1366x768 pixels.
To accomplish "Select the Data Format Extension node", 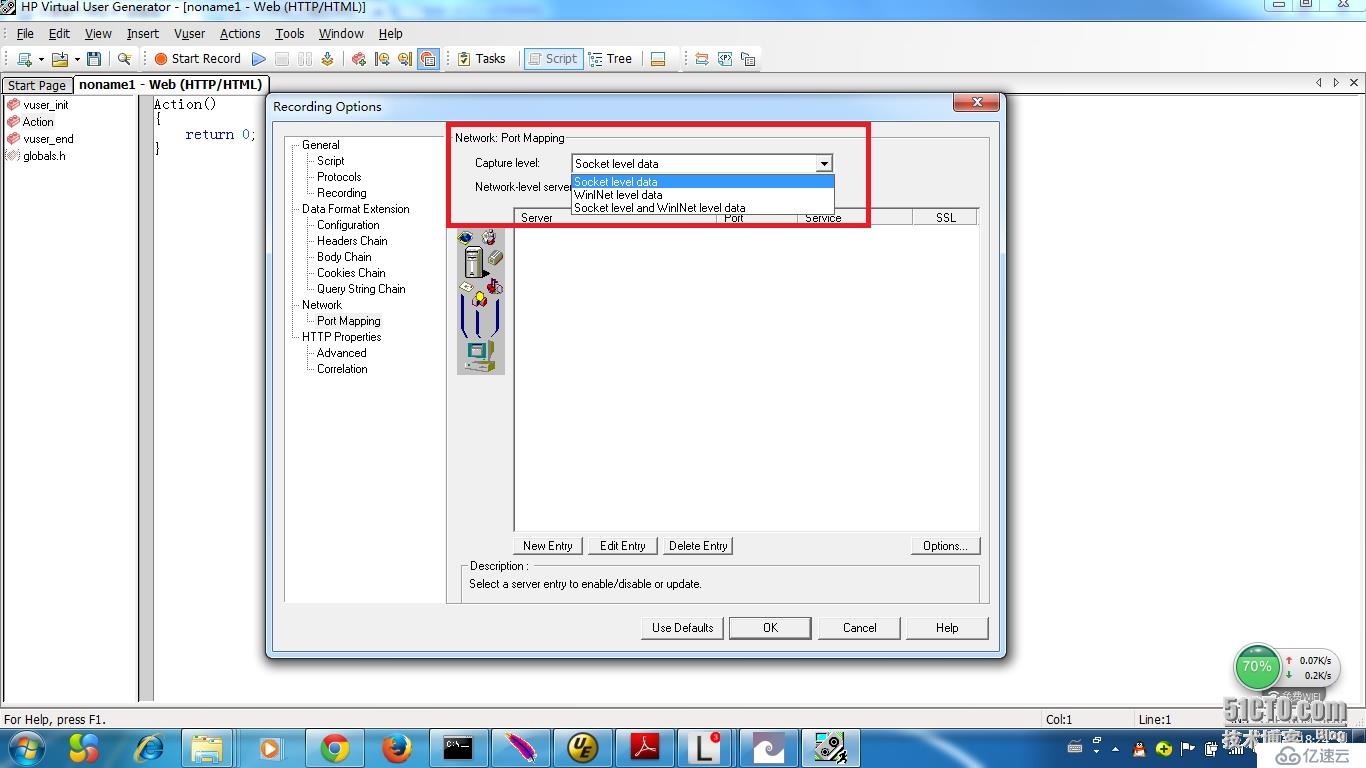I will (x=355, y=209).
